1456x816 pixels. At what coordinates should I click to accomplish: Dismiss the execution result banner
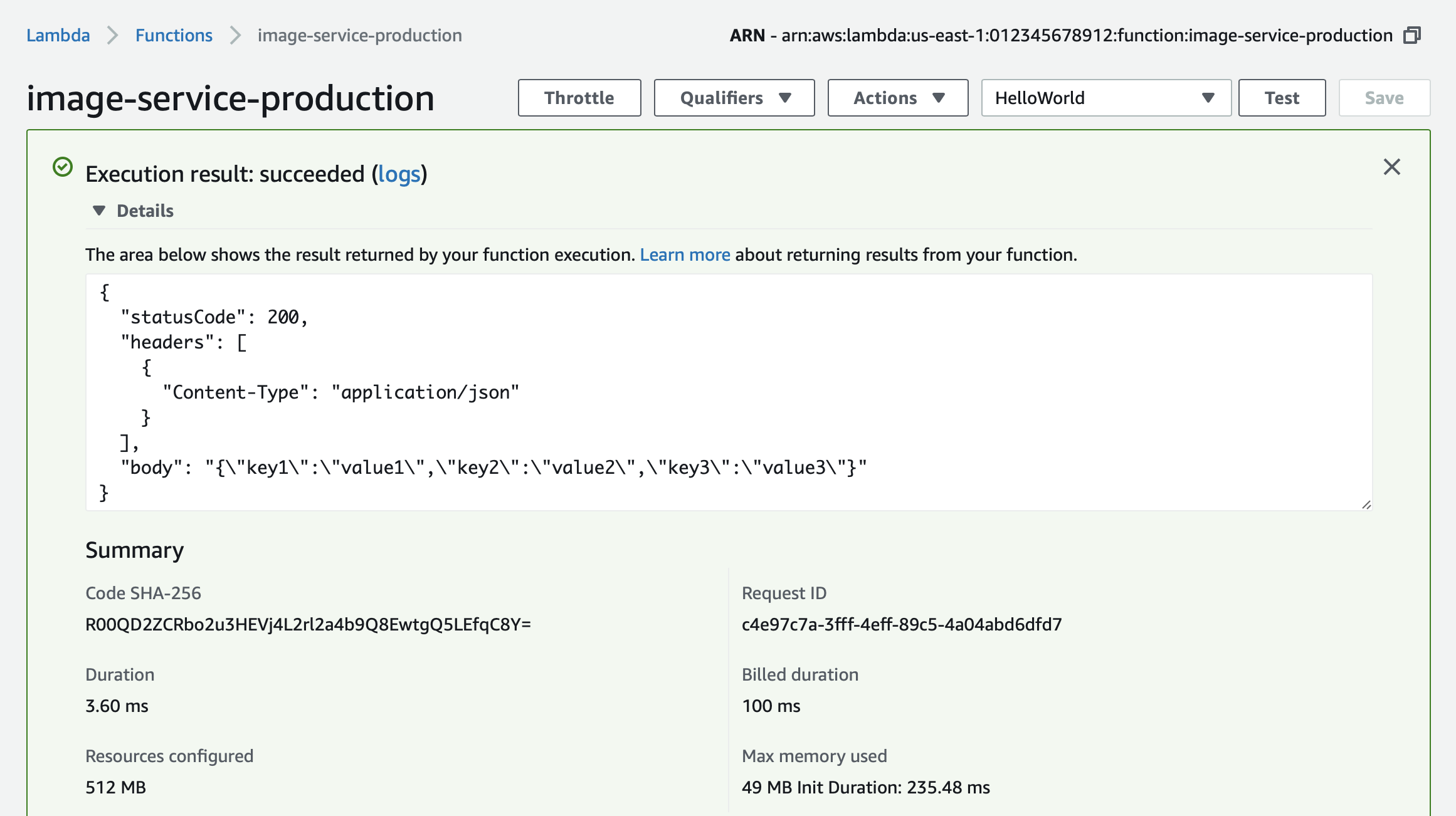(x=1392, y=167)
